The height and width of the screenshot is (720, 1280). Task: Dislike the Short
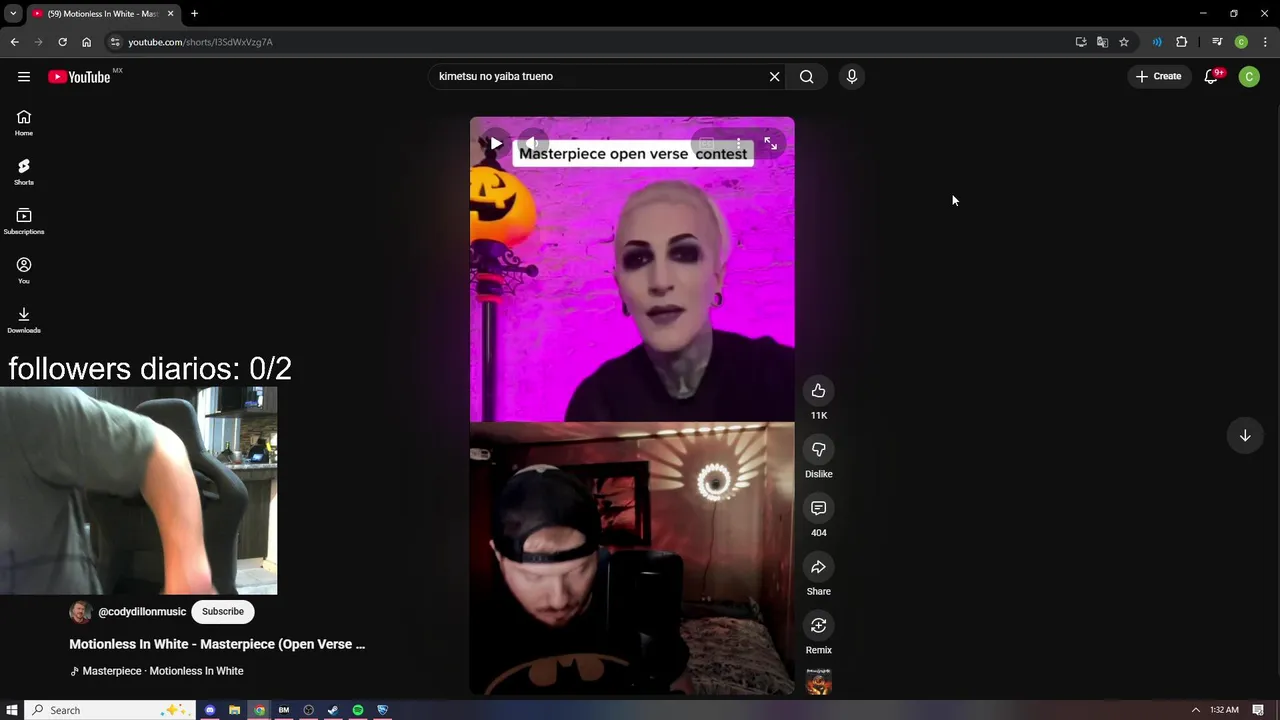[818, 449]
